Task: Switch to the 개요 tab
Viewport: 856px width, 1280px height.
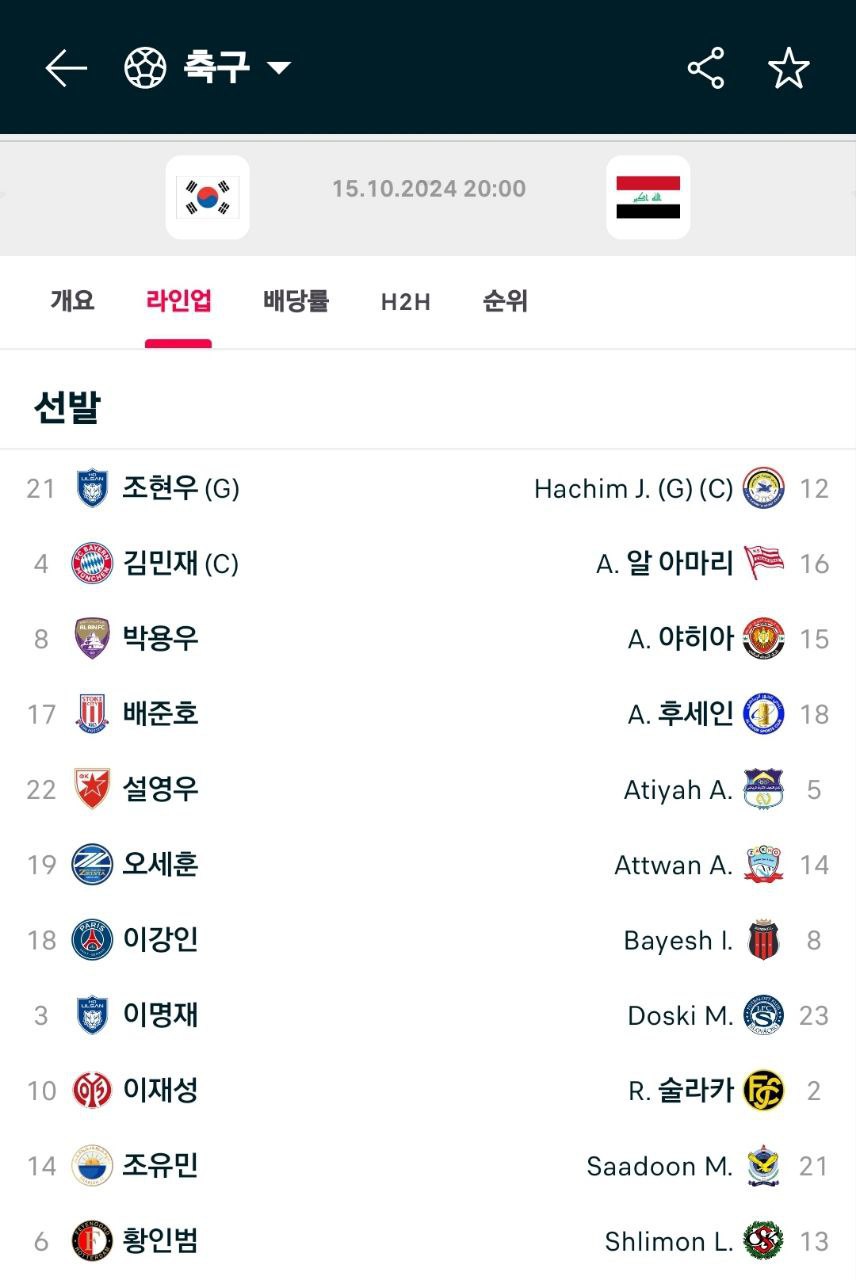Action: 72,301
